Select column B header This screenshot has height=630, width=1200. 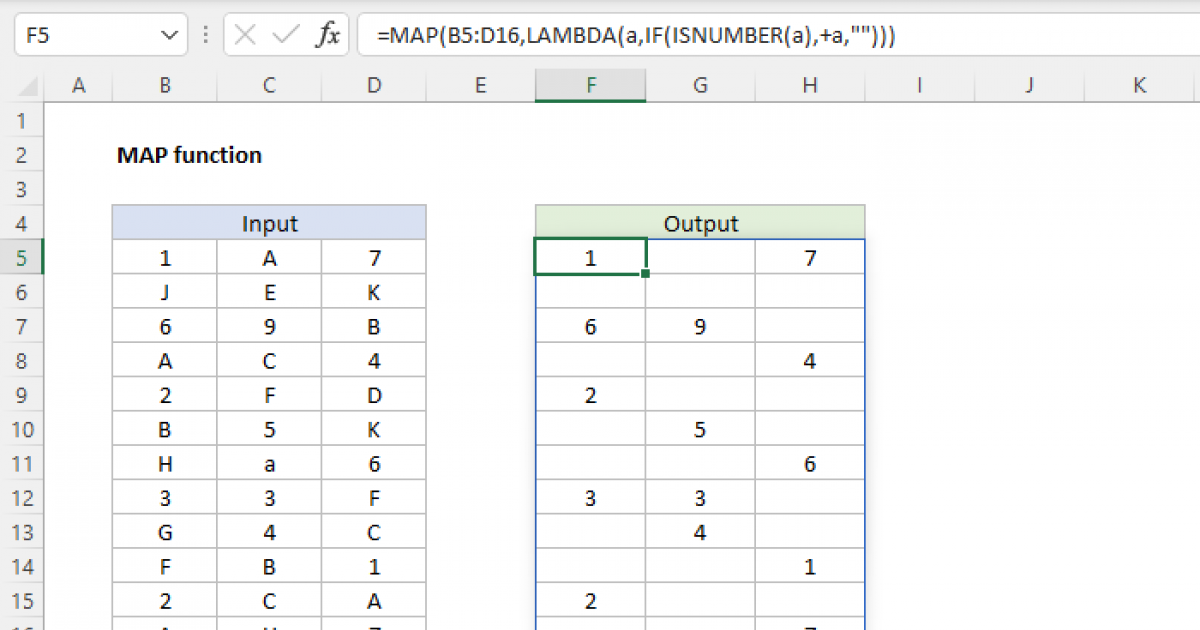pyautogui.click(x=164, y=86)
